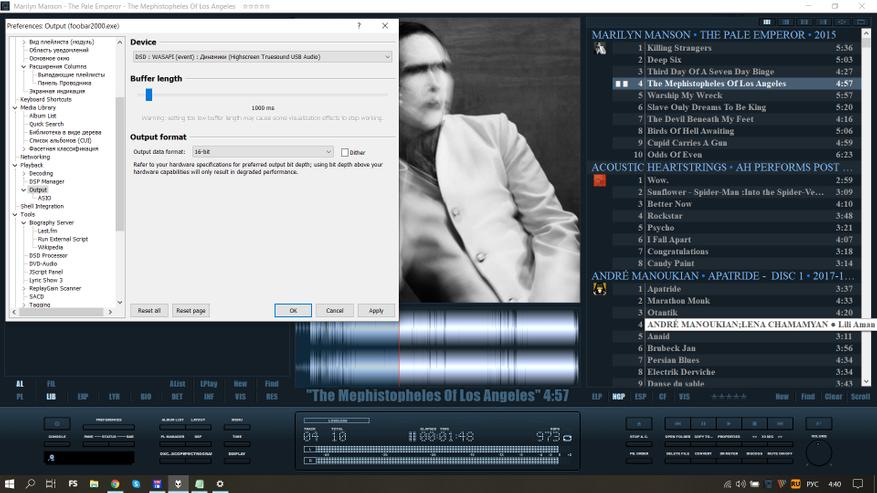Click the play transport button
The height and width of the screenshot is (493, 877).
pyautogui.click(x=729, y=424)
